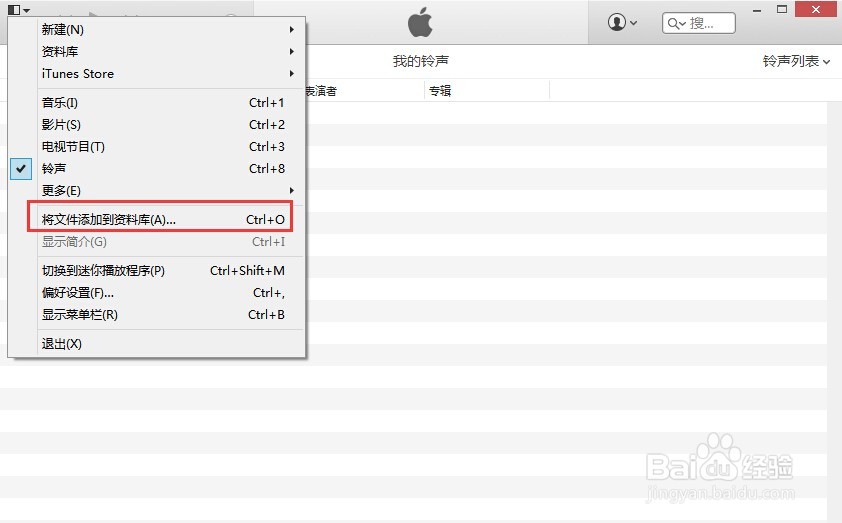Image resolution: width=842 pixels, height=523 pixels.
Task: Select 影片(S) from the menu
Action: coord(170,125)
